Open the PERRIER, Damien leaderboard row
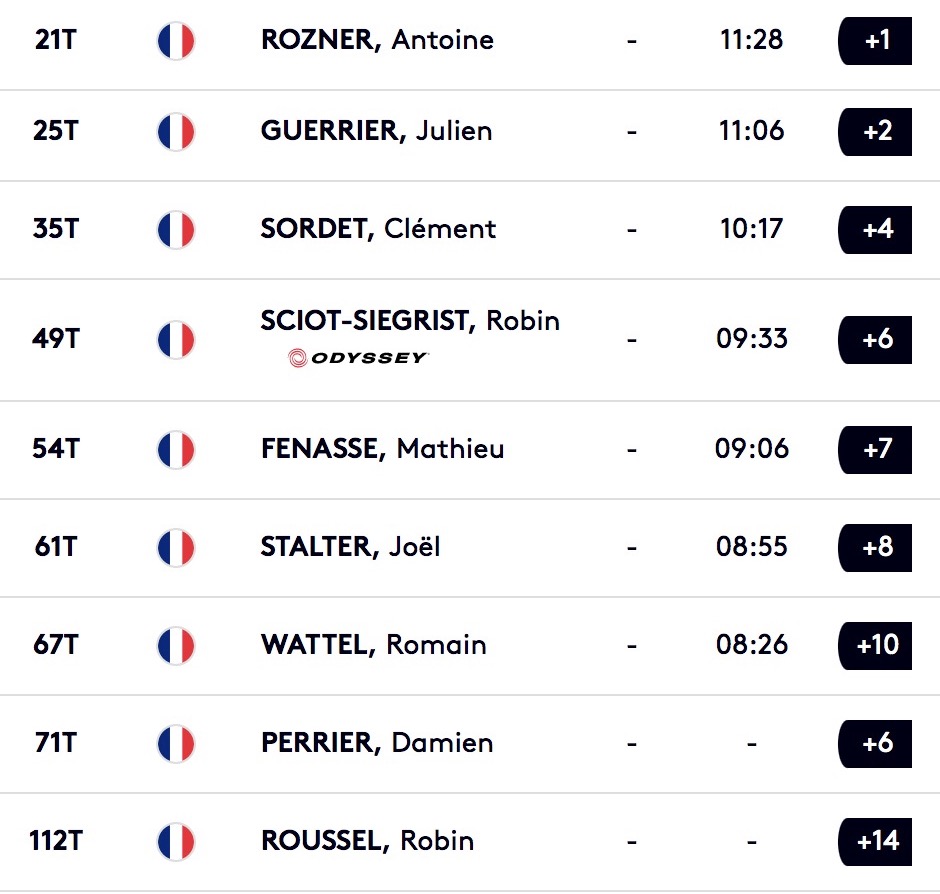Image resolution: width=940 pixels, height=894 pixels. click(470, 744)
